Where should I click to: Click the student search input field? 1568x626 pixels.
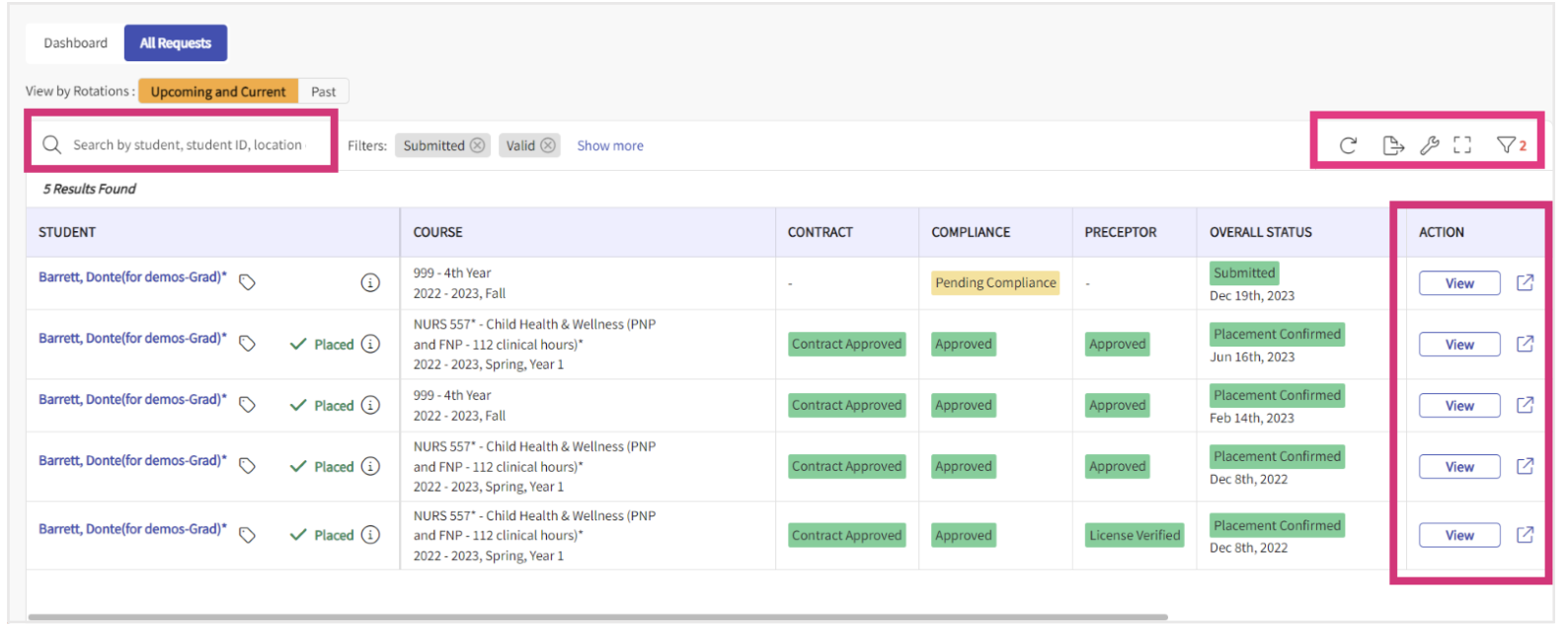pos(188,145)
